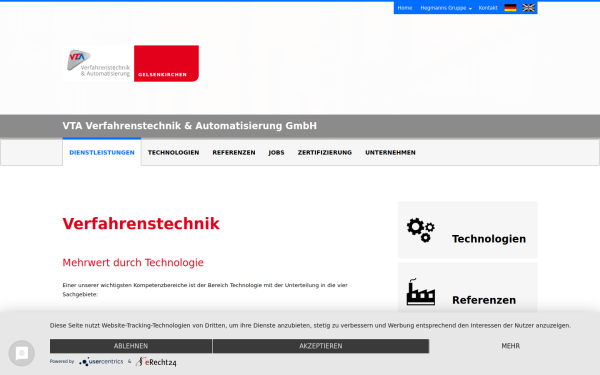The image size is (600, 375).
Task: Open the eRecht24 logo link
Action: pyautogui.click(x=156, y=362)
